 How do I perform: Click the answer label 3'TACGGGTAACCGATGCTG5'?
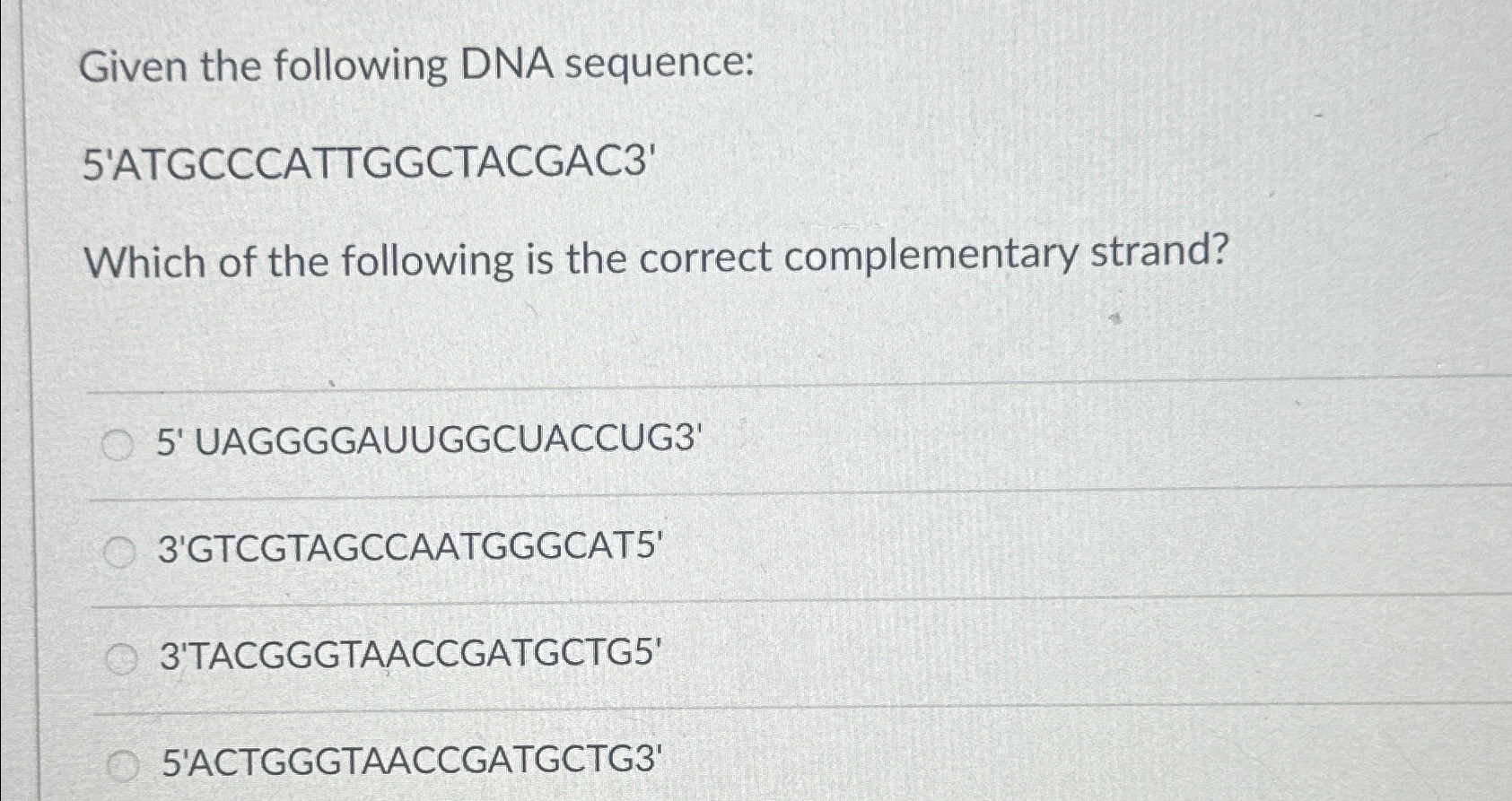tap(411, 657)
